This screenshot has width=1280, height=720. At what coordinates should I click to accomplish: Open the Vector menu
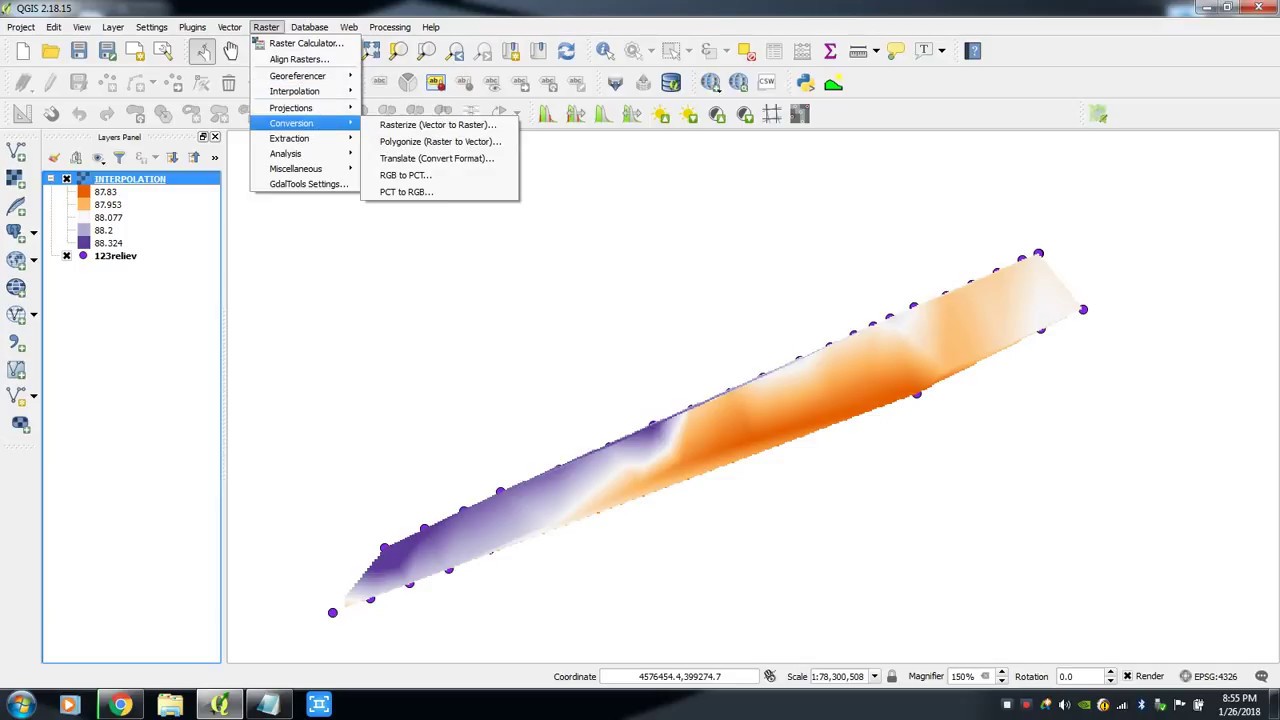(229, 27)
